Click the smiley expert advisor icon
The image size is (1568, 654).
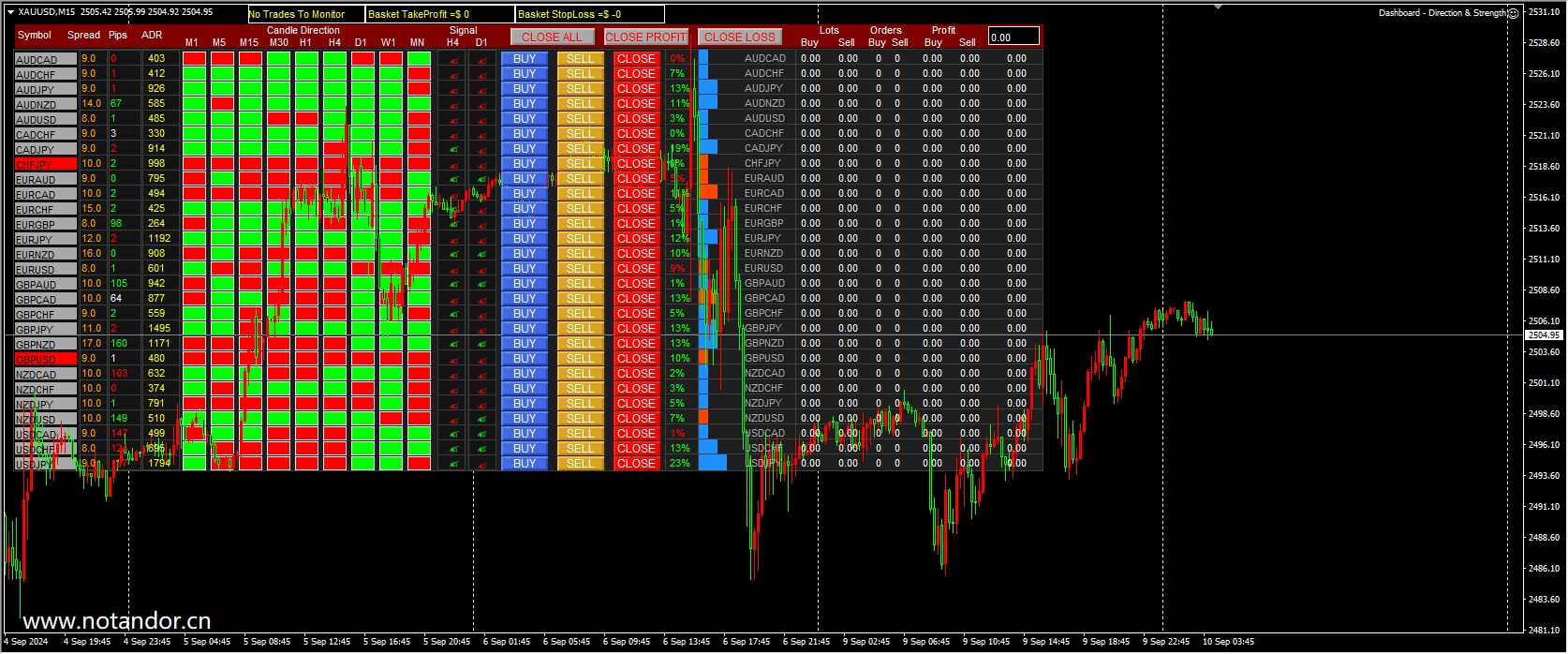point(1513,13)
